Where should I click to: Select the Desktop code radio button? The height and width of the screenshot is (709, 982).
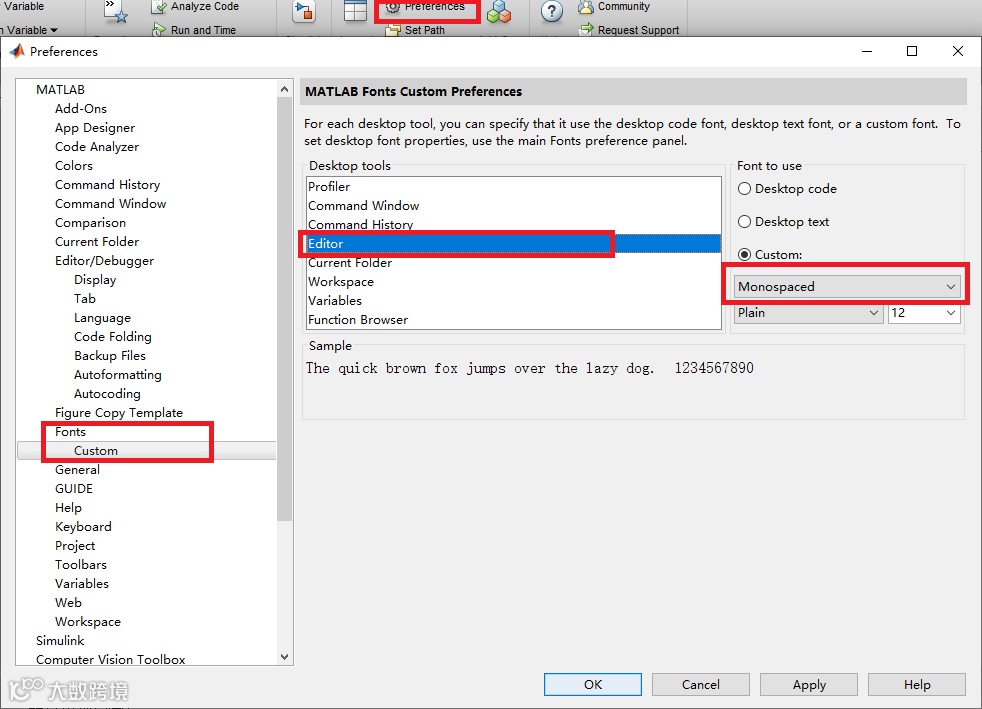(x=744, y=189)
